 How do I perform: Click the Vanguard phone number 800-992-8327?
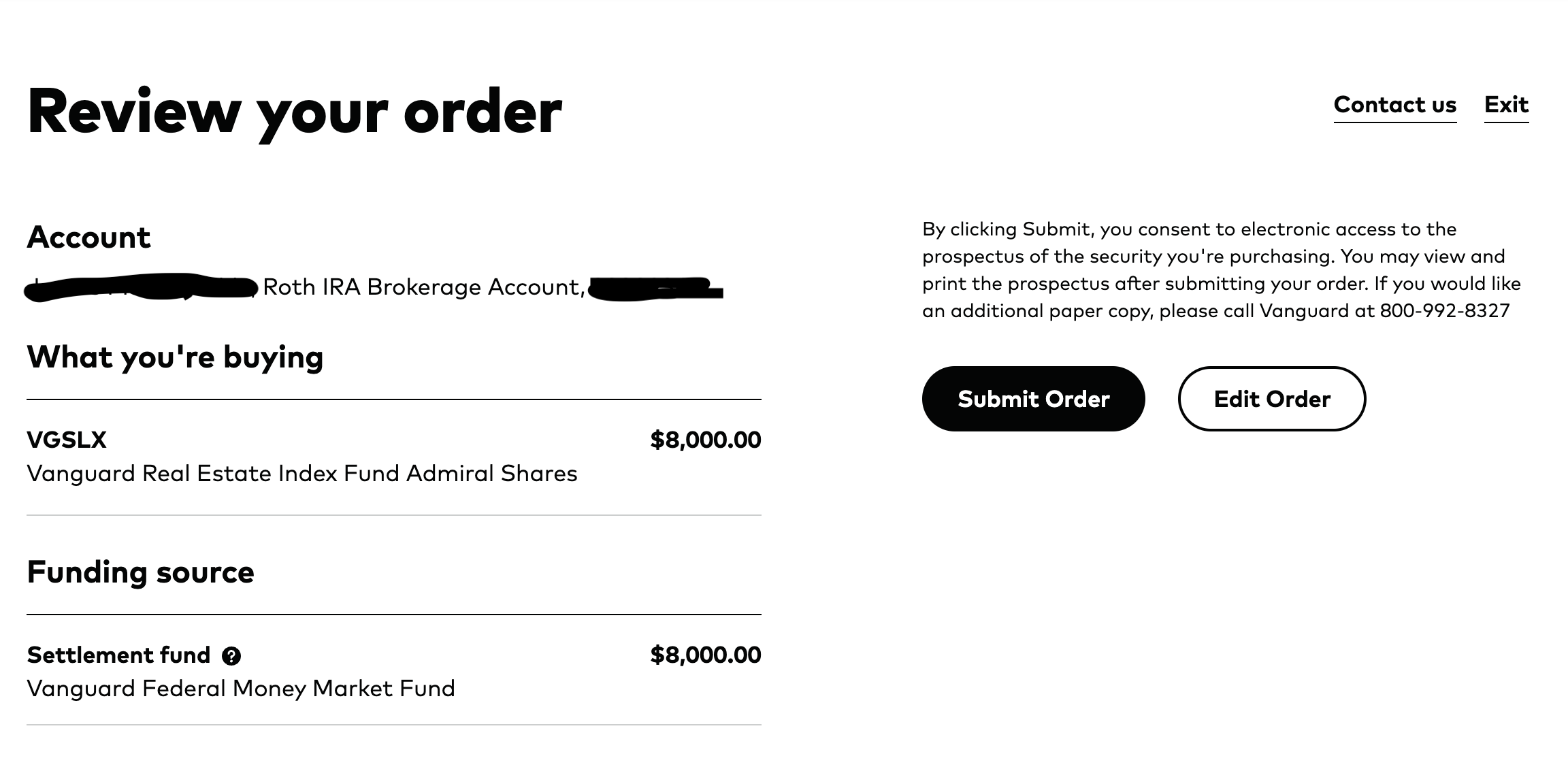click(x=1444, y=311)
